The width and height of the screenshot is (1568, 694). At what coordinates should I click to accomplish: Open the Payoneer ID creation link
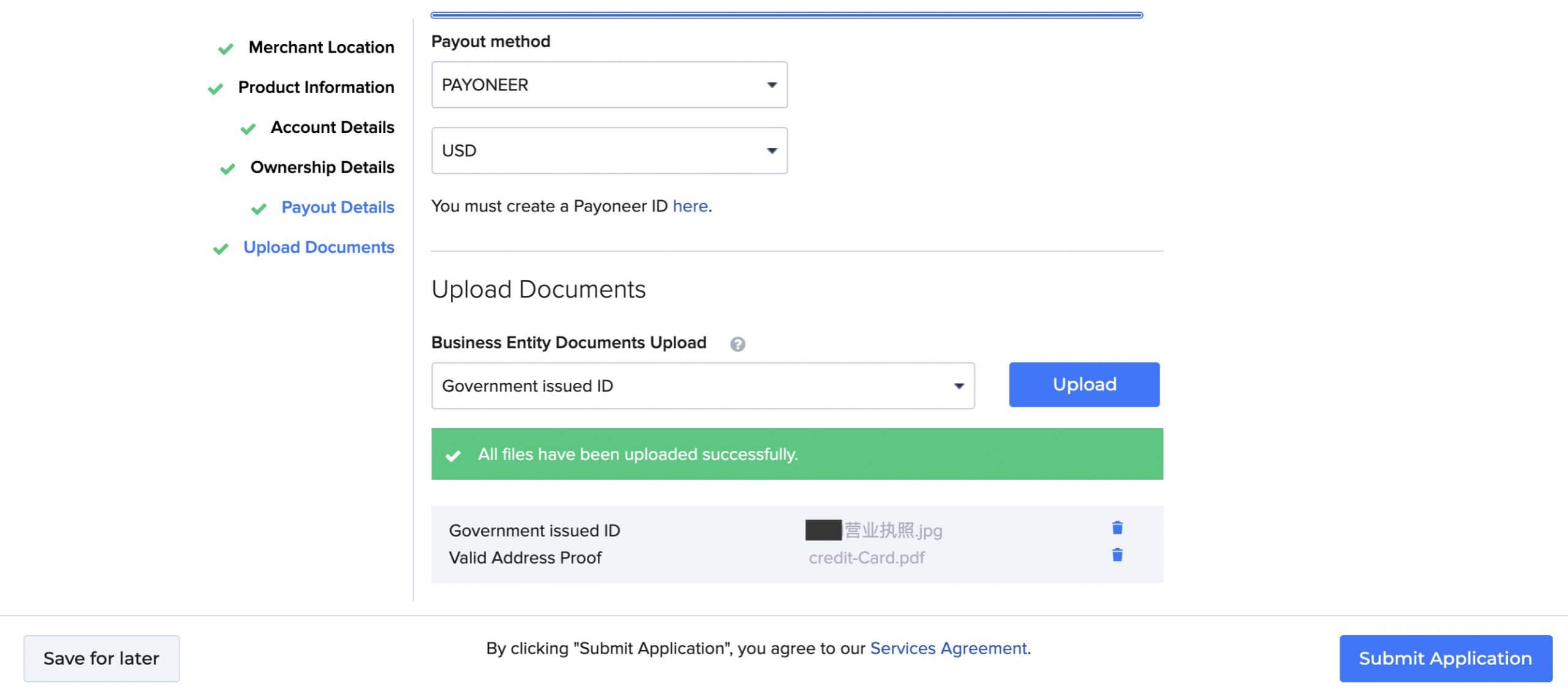coord(689,206)
